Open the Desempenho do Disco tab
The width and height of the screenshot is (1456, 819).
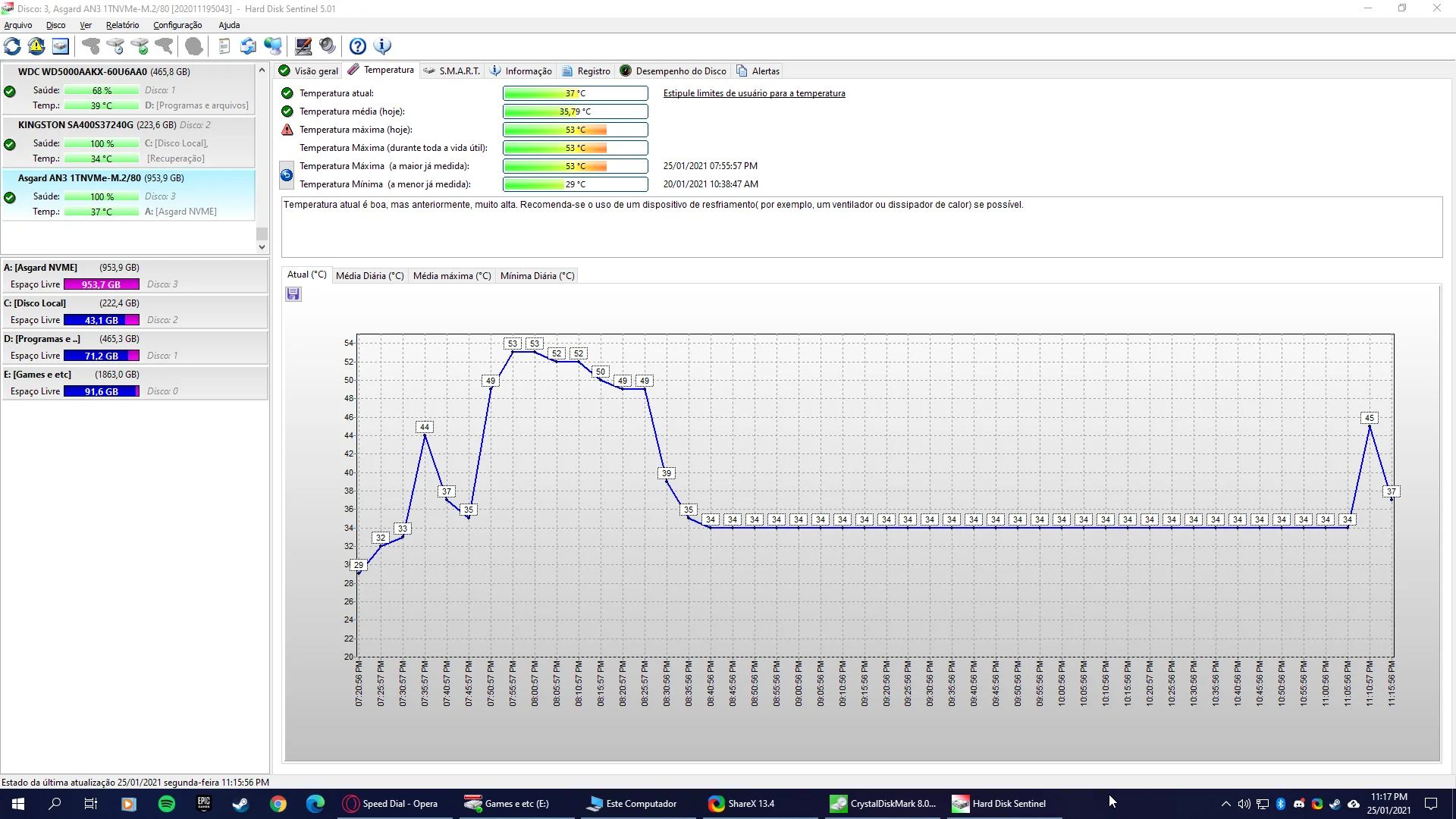pos(673,71)
